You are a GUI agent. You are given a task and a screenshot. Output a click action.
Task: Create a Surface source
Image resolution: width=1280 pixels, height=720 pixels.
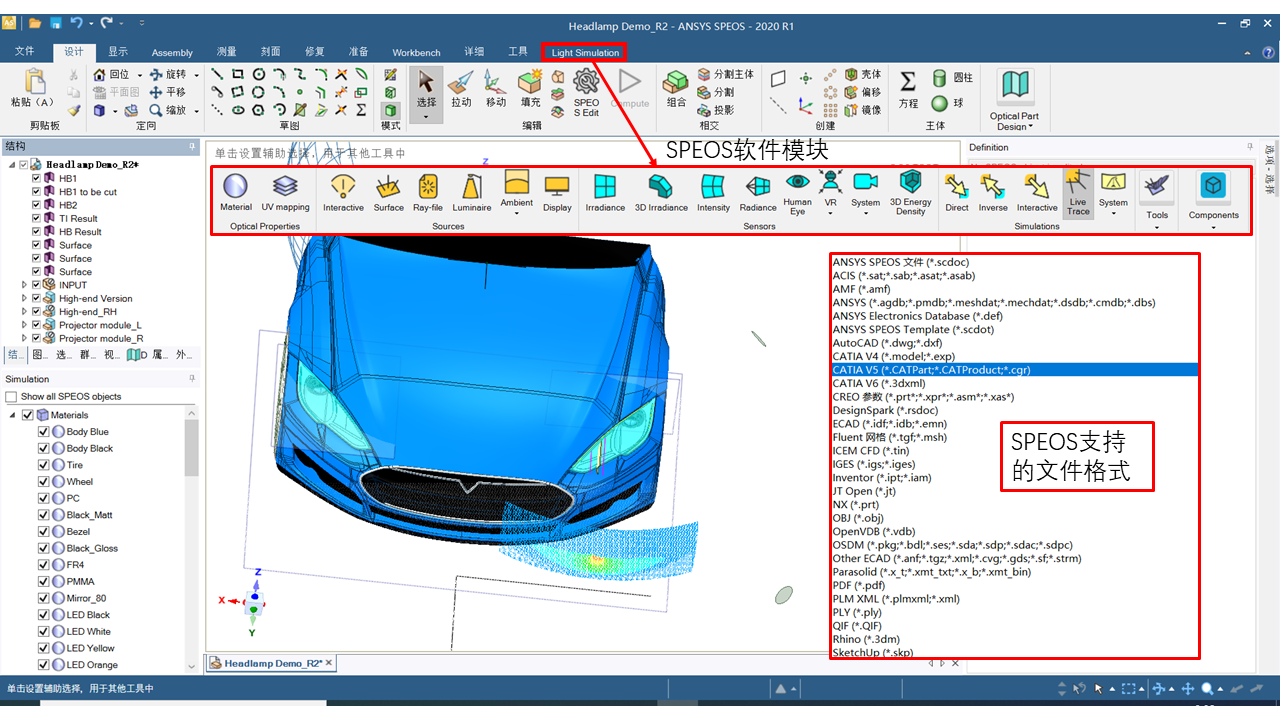(389, 192)
